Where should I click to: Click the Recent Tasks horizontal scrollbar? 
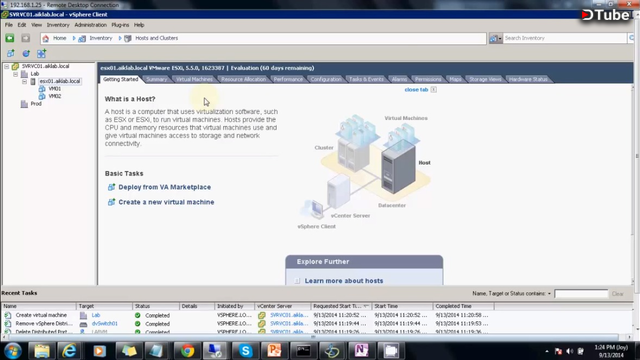coord(313,337)
